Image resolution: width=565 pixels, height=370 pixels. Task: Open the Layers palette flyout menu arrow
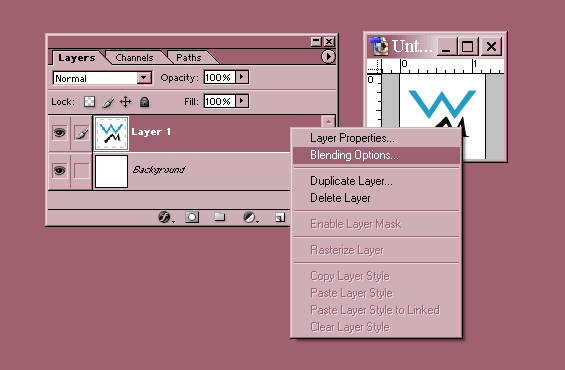click(328, 57)
